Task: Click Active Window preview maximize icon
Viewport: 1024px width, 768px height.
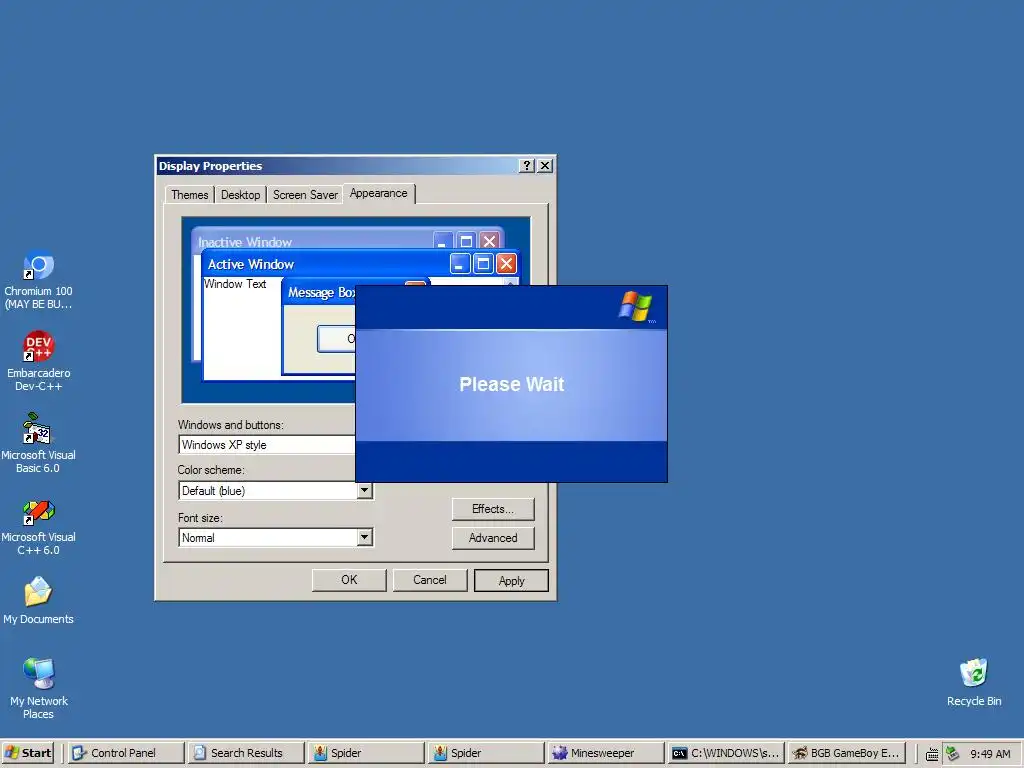Action: click(483, 264)
